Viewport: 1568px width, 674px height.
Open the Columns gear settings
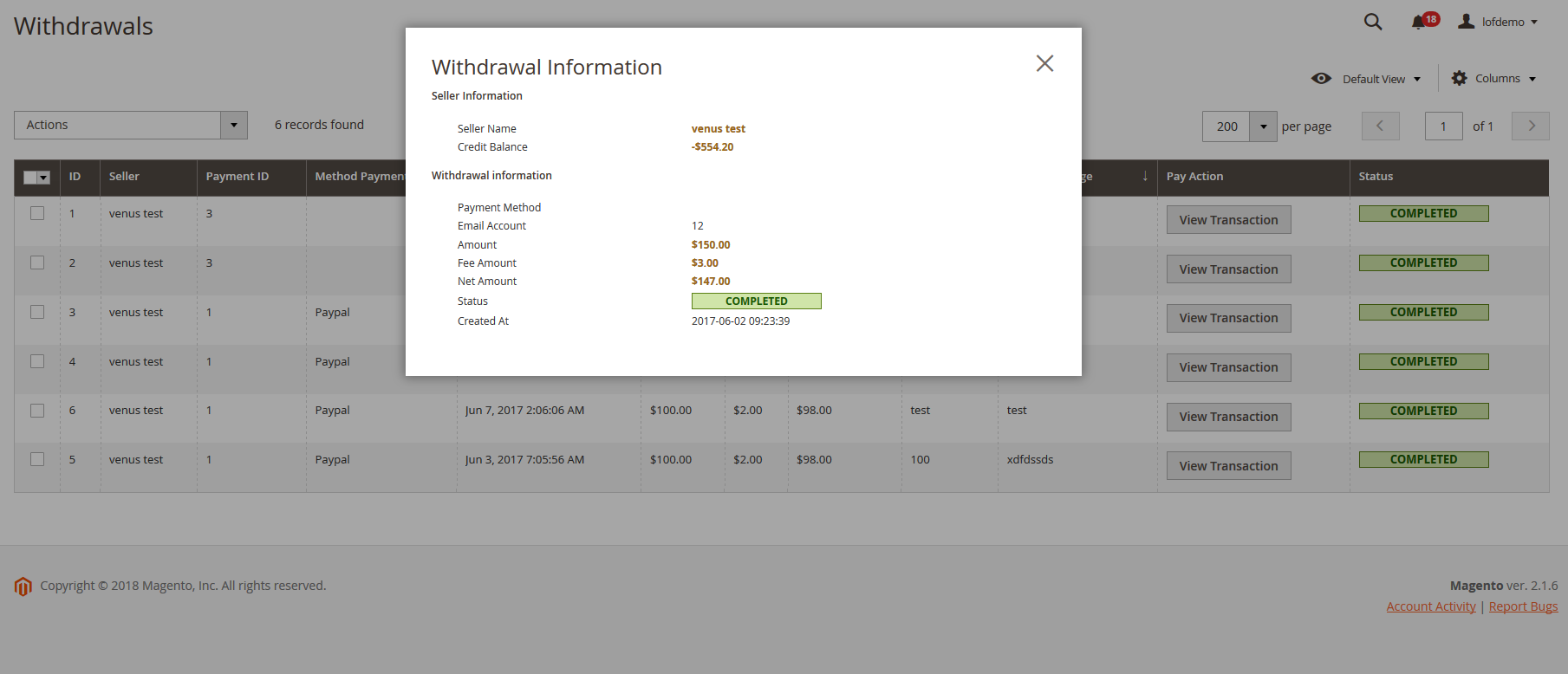pos(1460,79)
